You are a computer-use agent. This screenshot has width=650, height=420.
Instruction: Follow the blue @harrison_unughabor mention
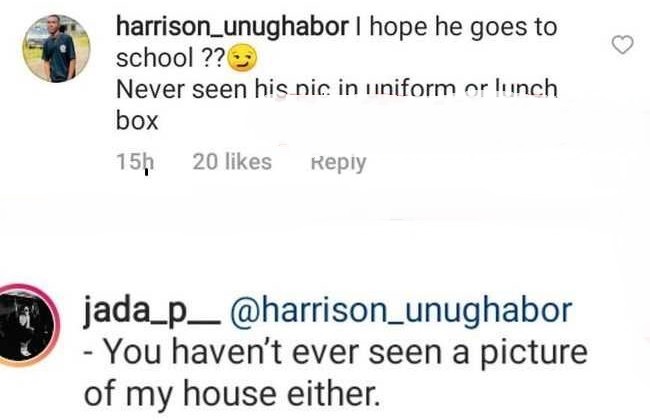(x=401, y=311)
